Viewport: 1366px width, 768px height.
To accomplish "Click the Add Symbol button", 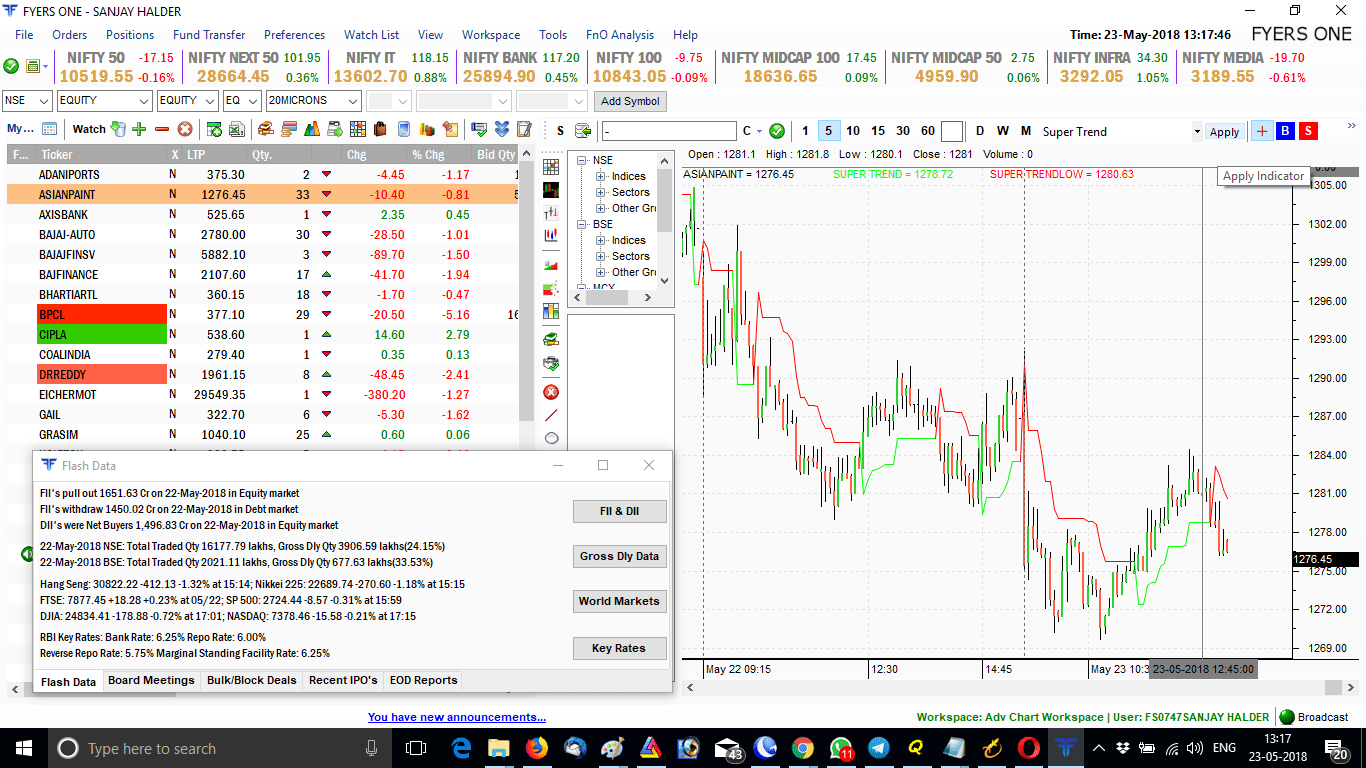I will [630, 101].
